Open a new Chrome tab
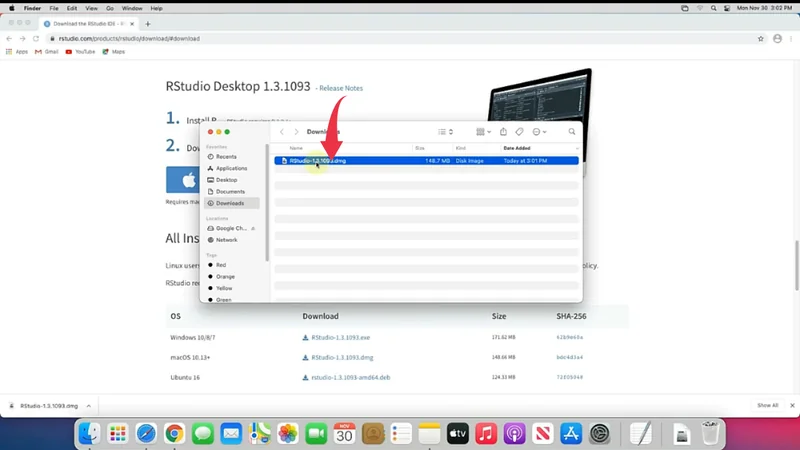Screen dimensions: 800x450 tap(148, 23)
